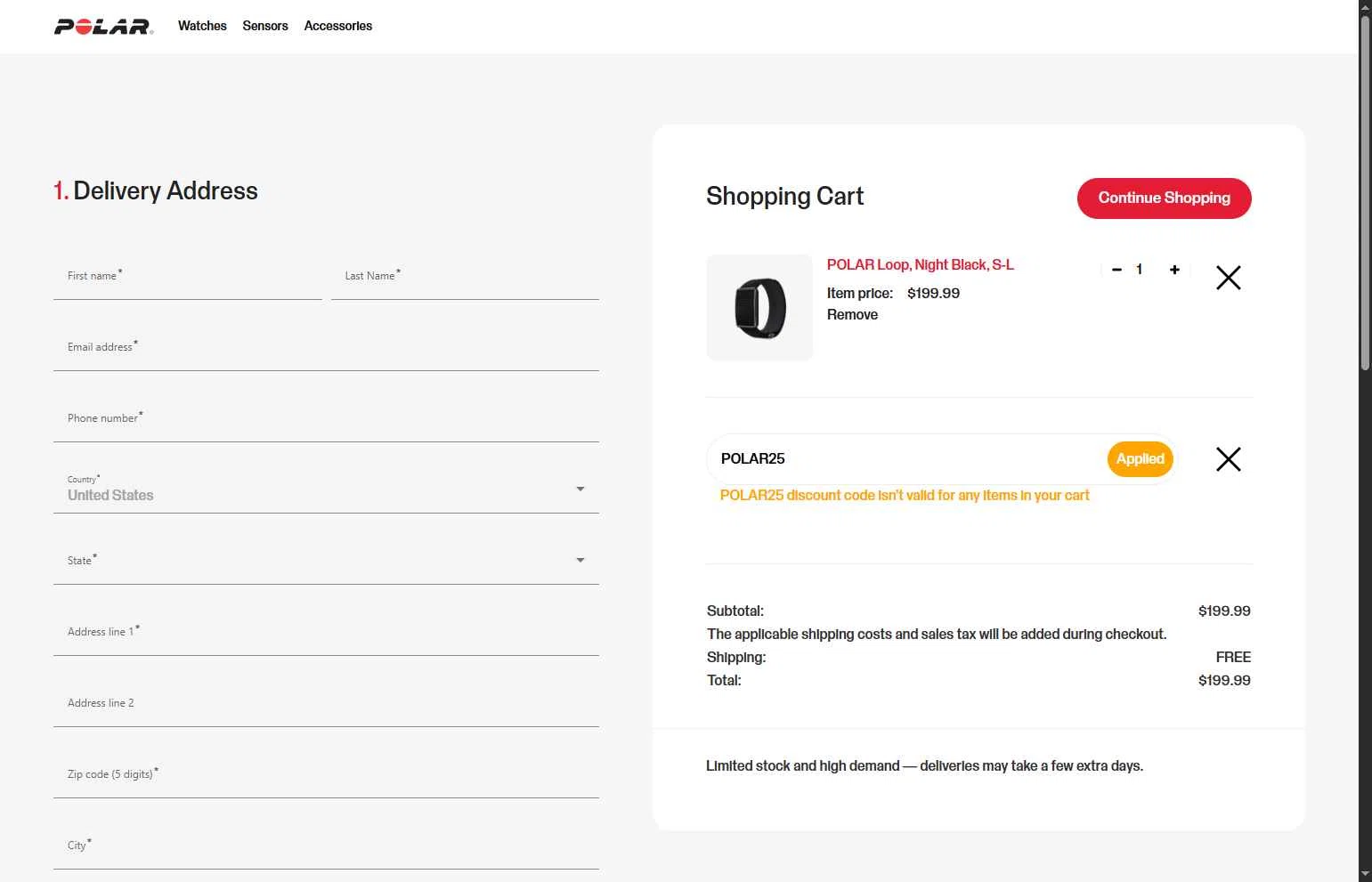Click Continue Shopping button
Image resolution: width=1372 pixels, height=882 pixels.
point(1164,198)
